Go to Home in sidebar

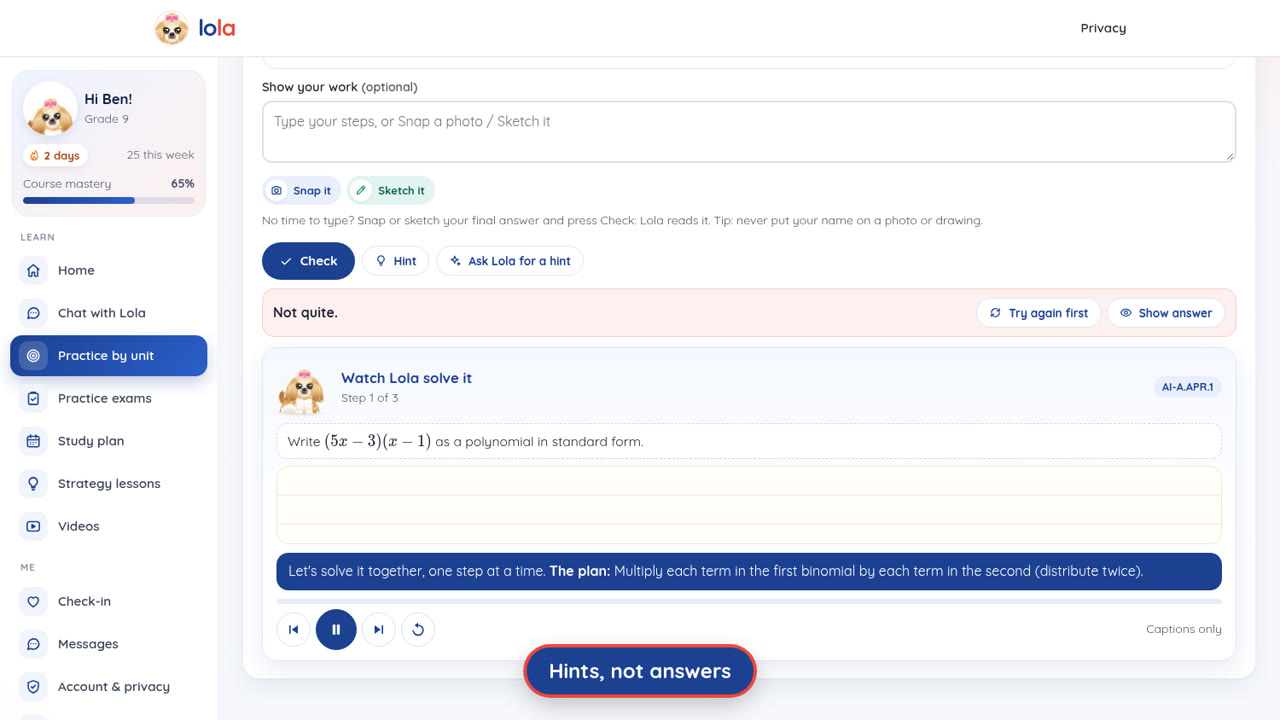coord(109,270)
